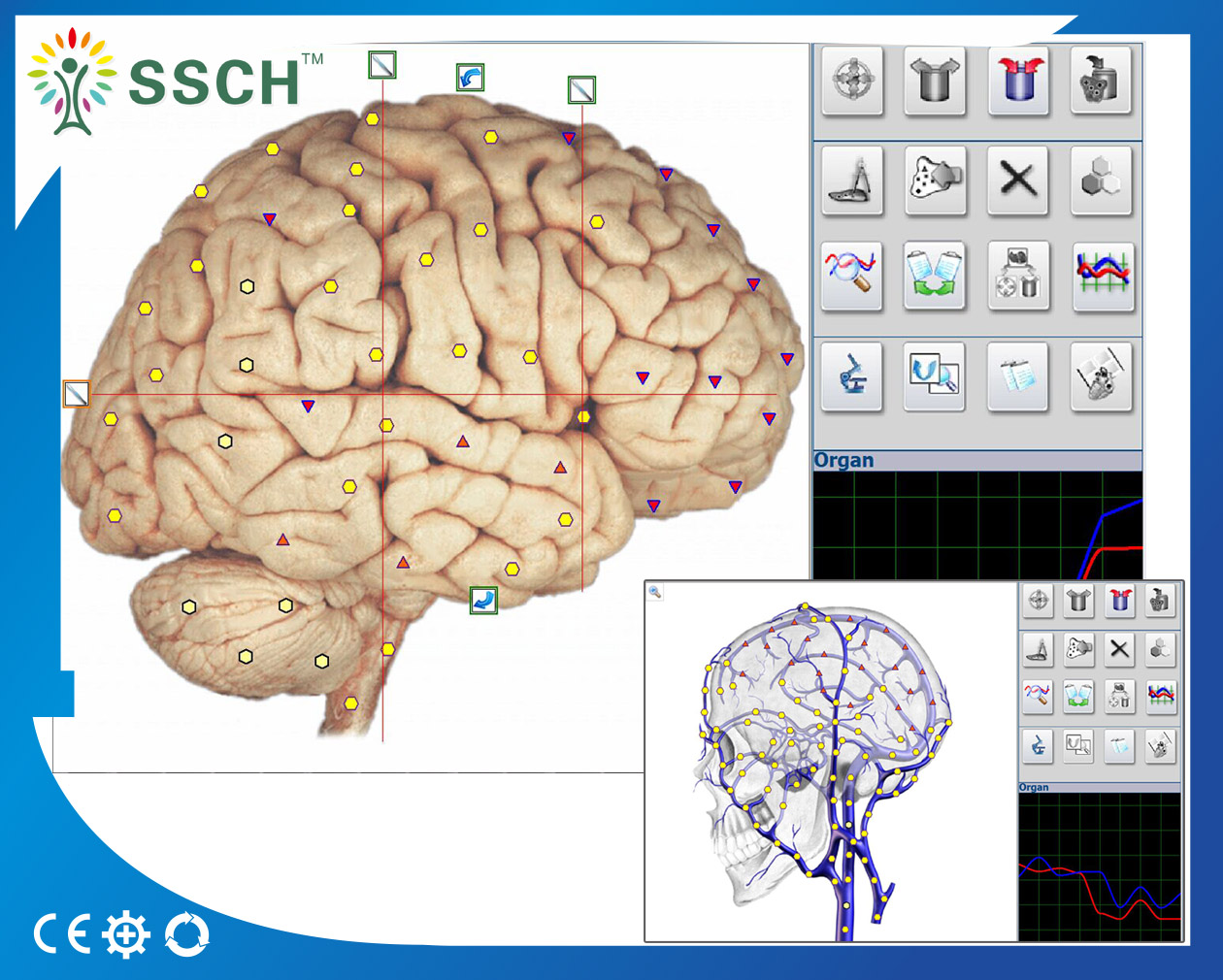1223x980 pixels.
Task: Select the compass divider measuring tool, main panel
Action: coord(852,180)
